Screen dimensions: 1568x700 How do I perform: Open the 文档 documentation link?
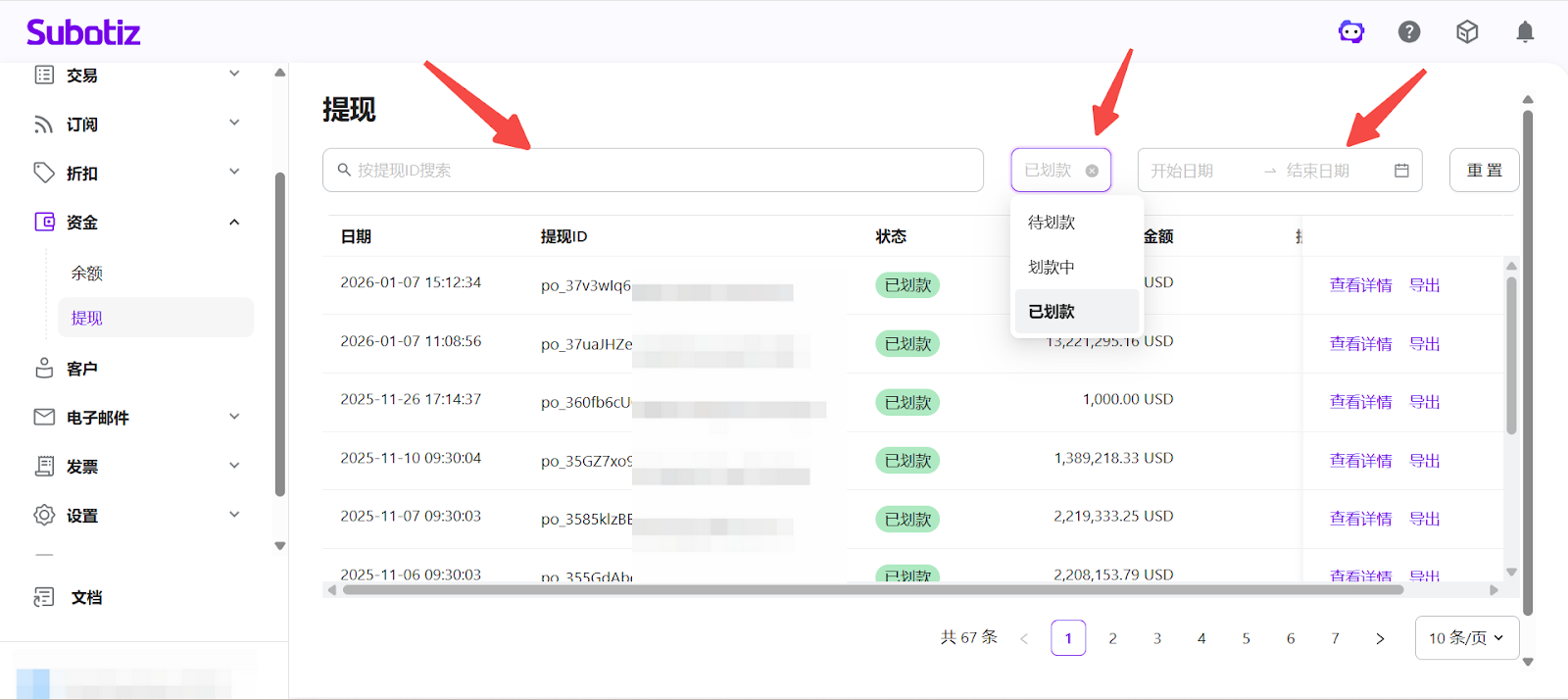86,597
